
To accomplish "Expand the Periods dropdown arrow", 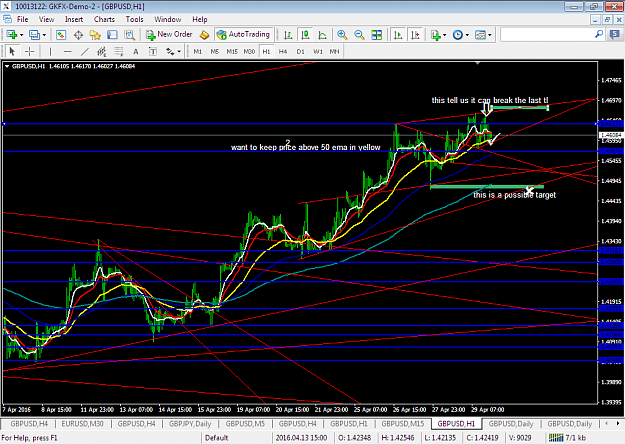I will (x=467, y=35).
